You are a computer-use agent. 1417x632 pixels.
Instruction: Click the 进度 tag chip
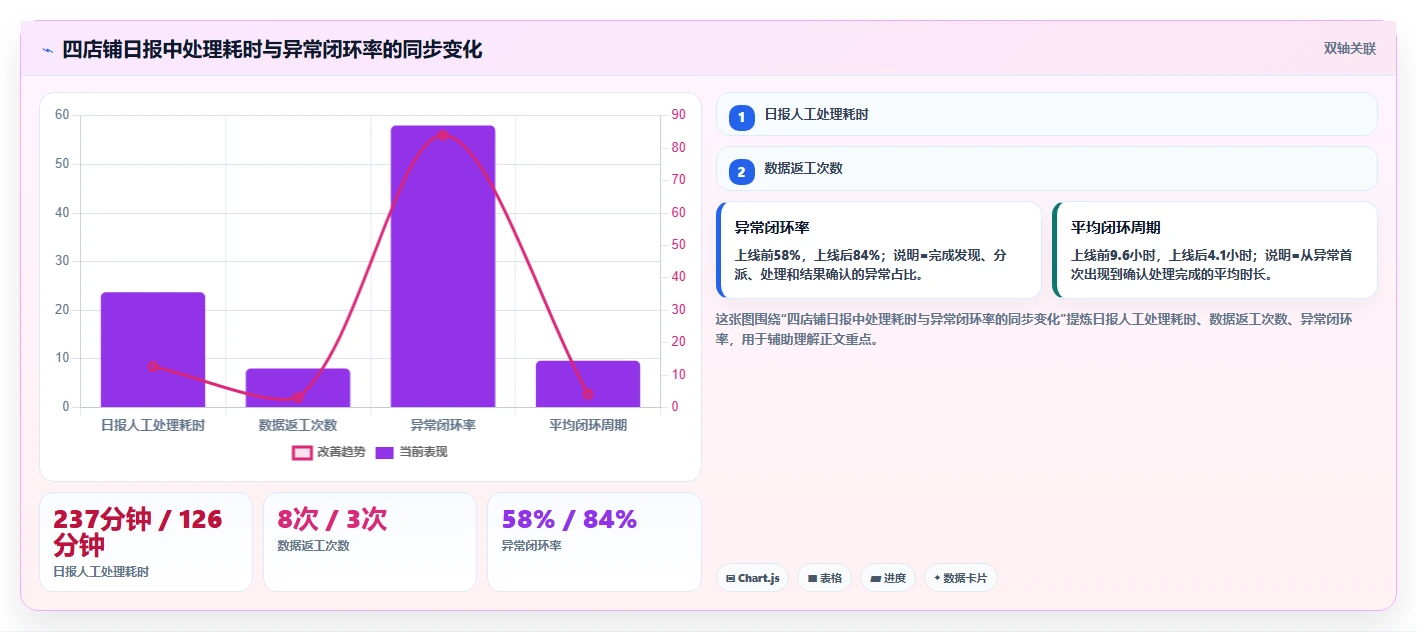888,578
